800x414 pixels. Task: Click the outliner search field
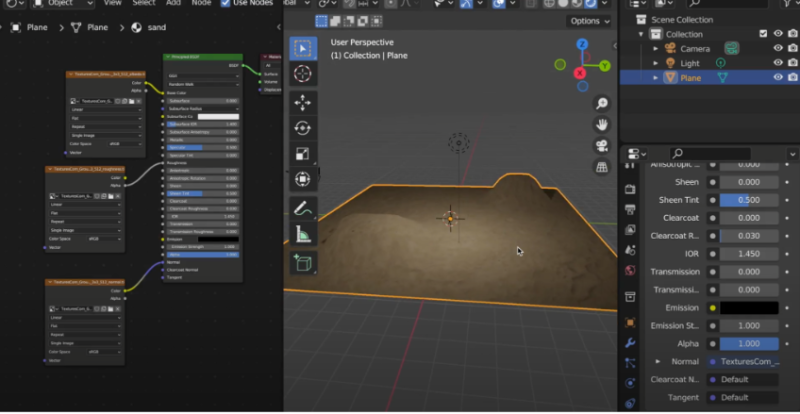pyautogui.click(x=727, y=4)
